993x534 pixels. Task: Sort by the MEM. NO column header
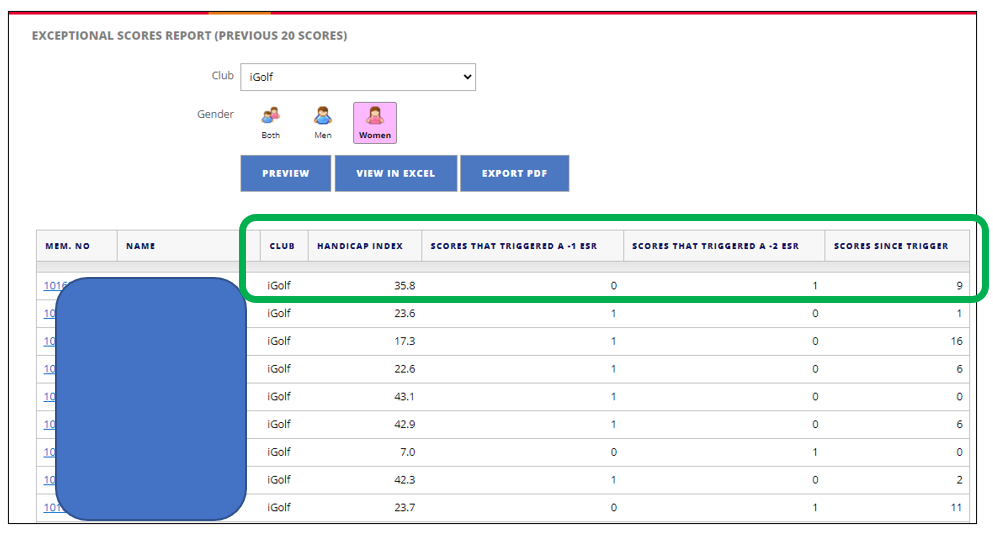pos(68,246)
